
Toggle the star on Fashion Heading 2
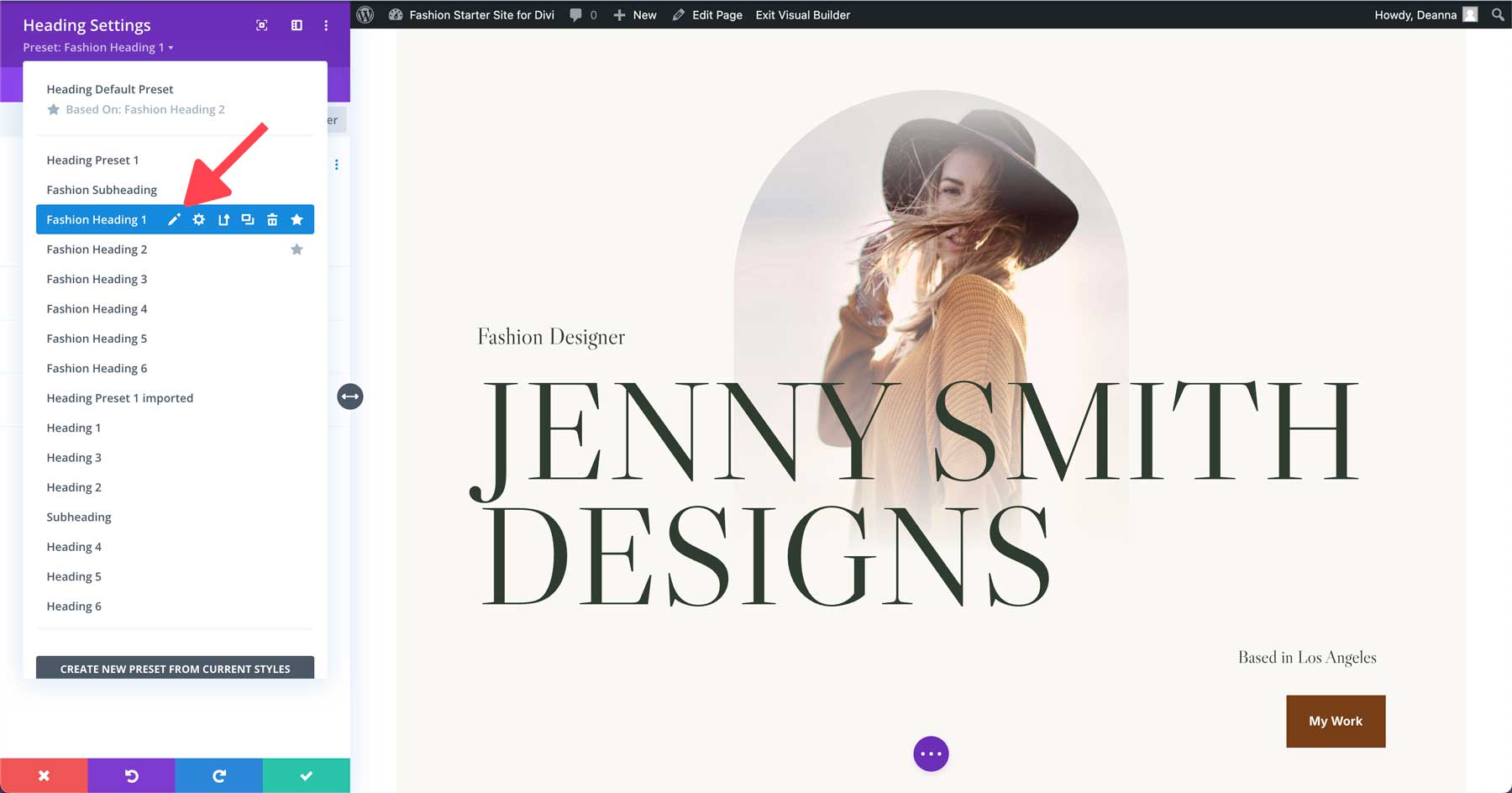[297, 249]
